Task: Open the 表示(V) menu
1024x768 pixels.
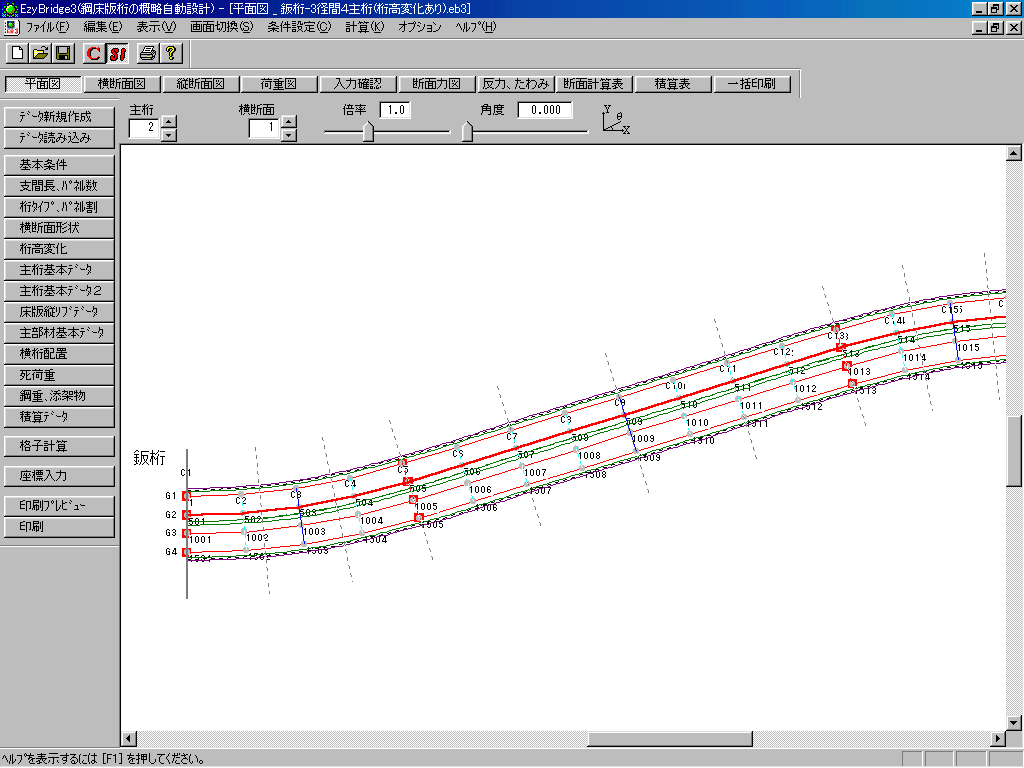Action: pos(156,27)
